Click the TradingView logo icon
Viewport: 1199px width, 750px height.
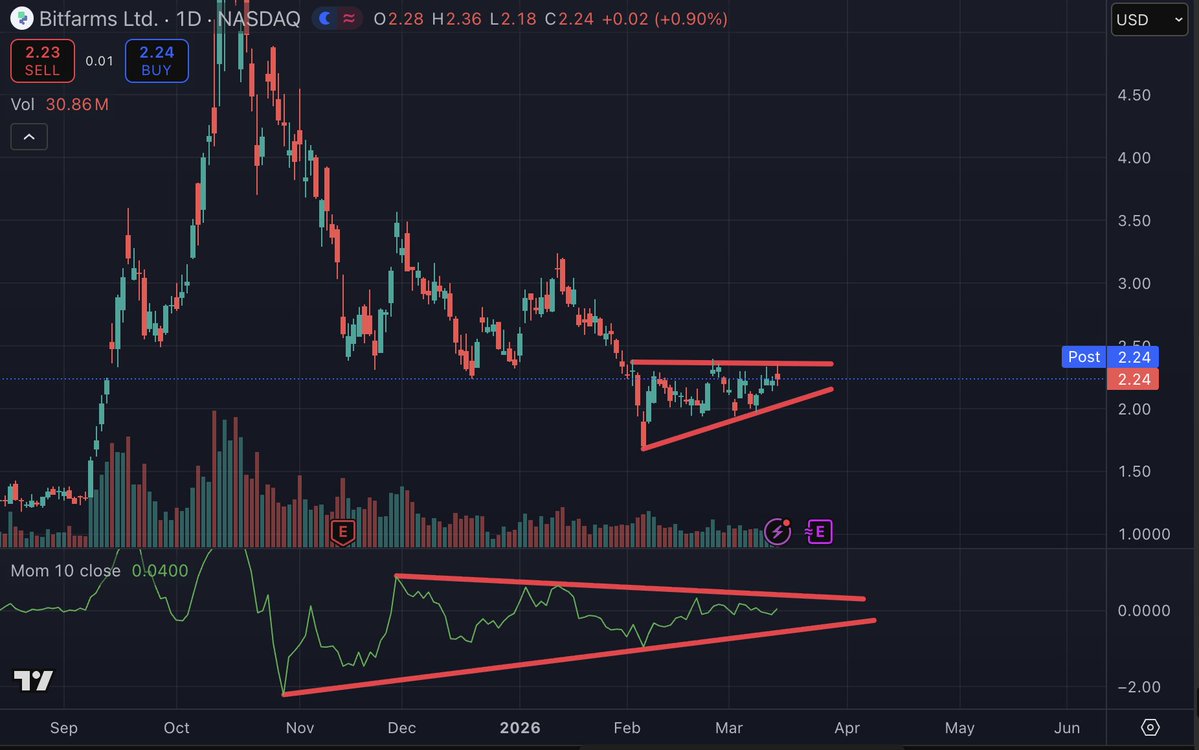tap(34, 680)
